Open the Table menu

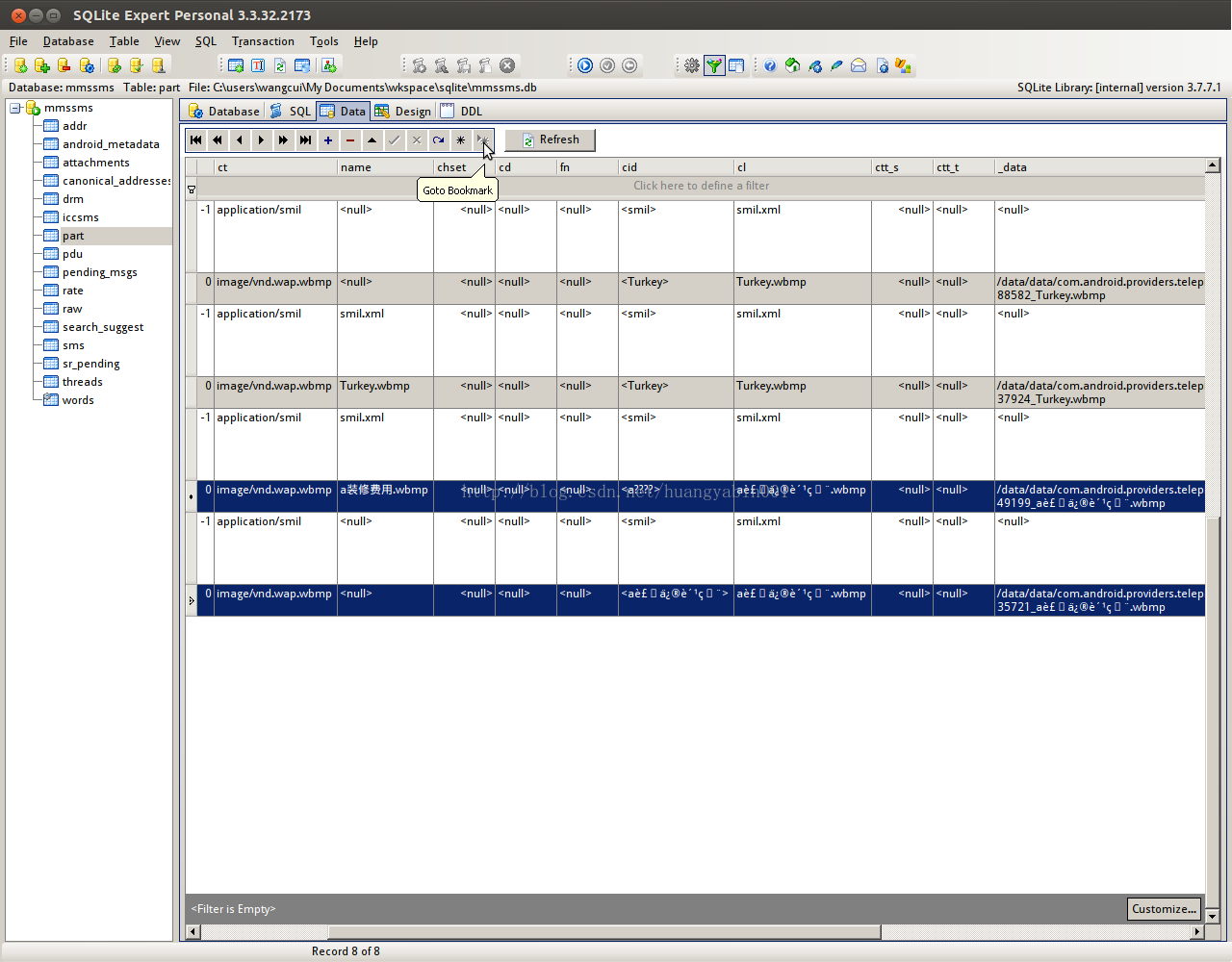[x=124, y=41]
